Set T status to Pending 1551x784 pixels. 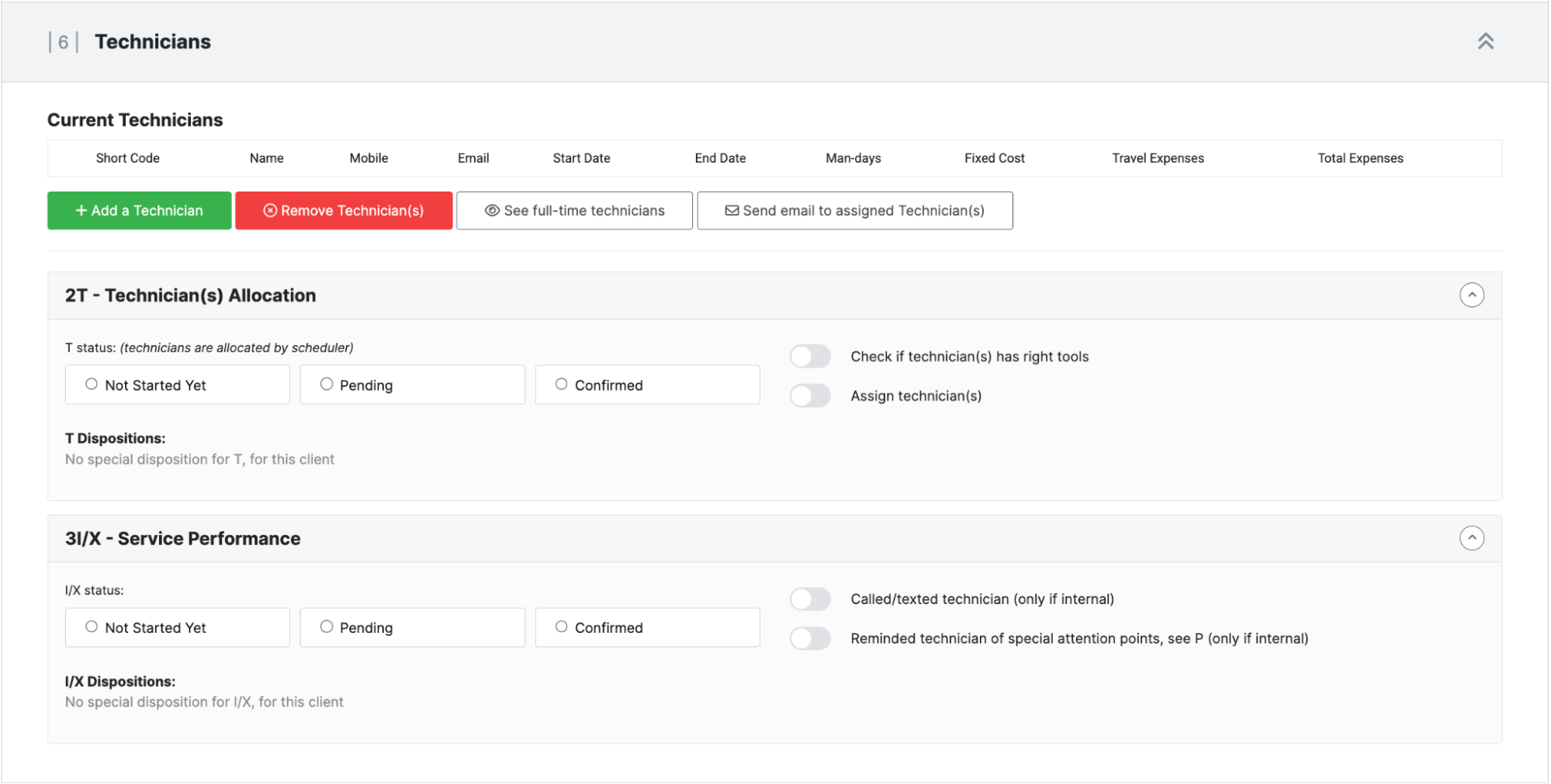(327, 385)
